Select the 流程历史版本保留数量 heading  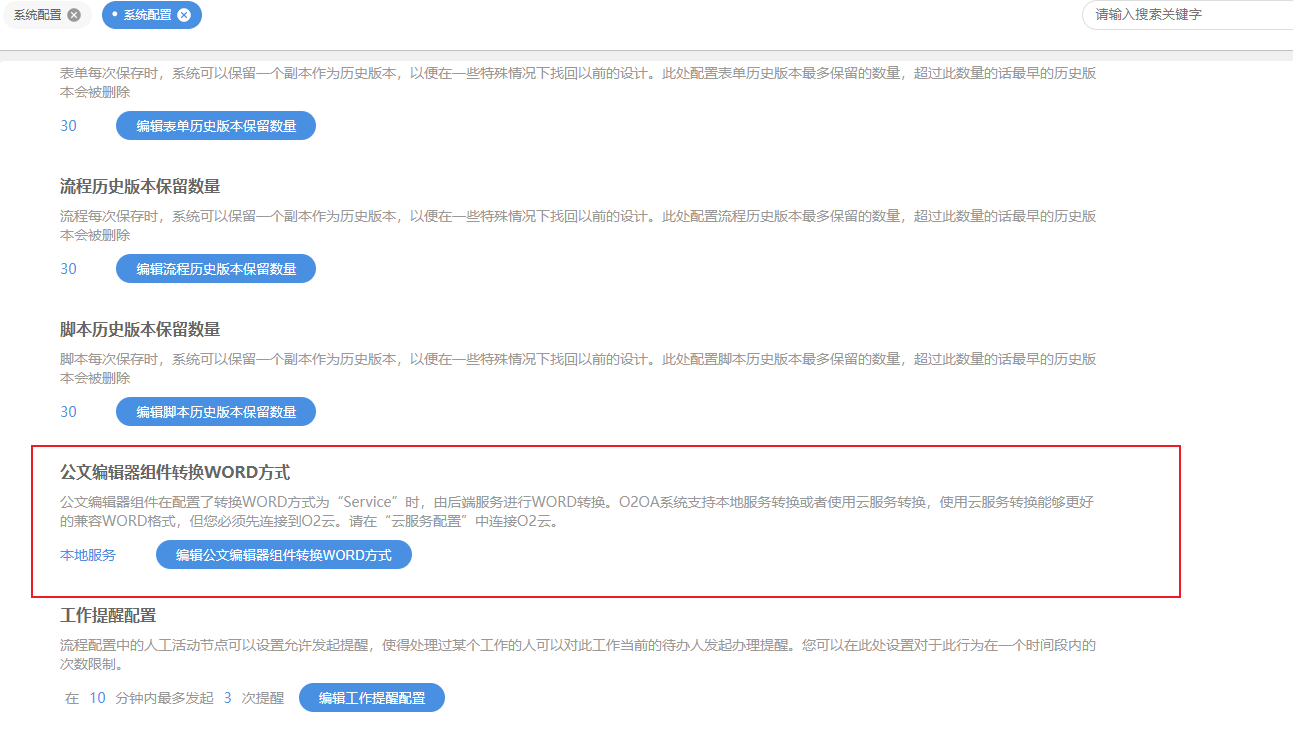tap(140, 186)
